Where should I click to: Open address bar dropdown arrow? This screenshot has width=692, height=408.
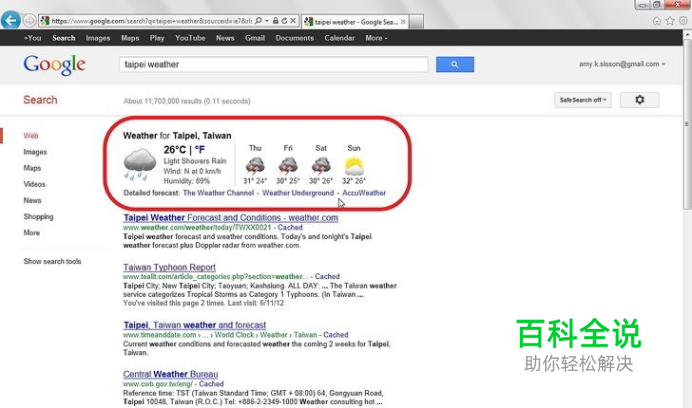coord(267,21)
